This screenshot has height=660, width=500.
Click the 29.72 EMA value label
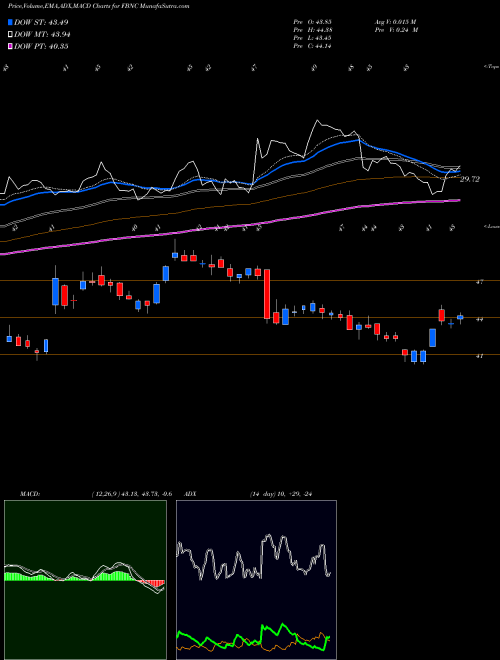470,179
